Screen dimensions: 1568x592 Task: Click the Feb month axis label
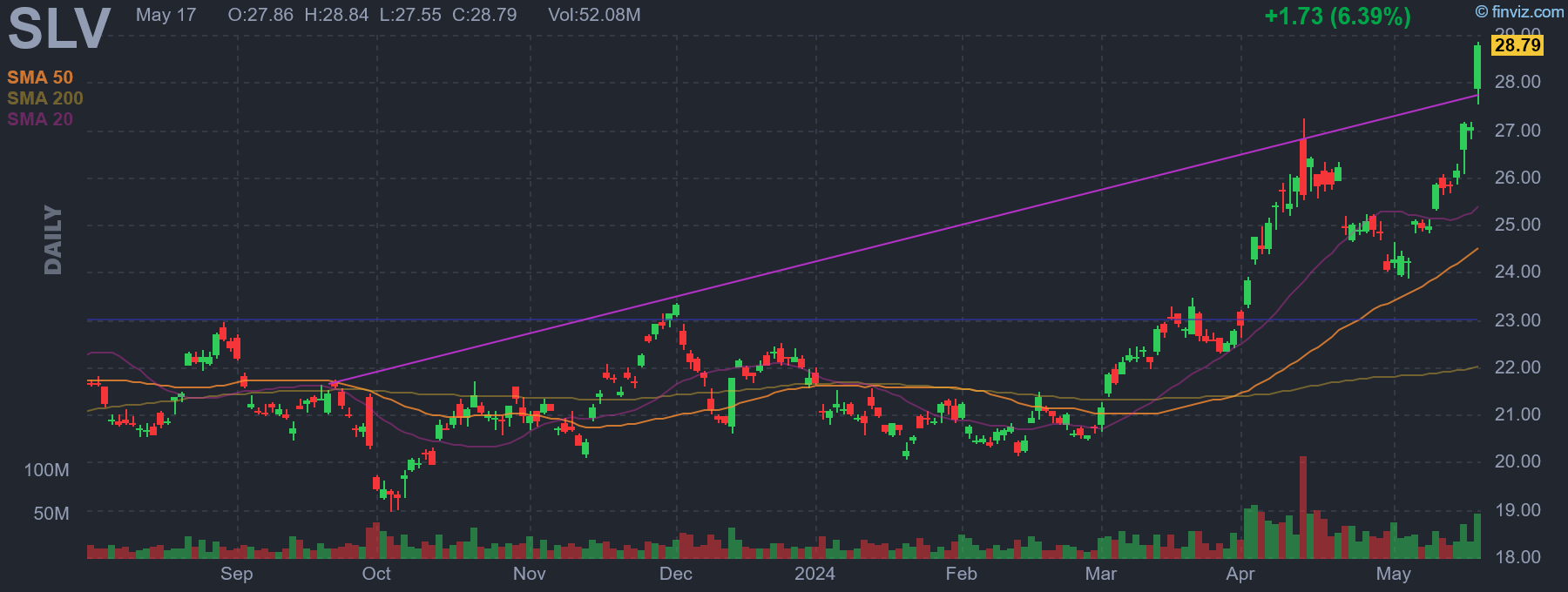coord(961,574)
